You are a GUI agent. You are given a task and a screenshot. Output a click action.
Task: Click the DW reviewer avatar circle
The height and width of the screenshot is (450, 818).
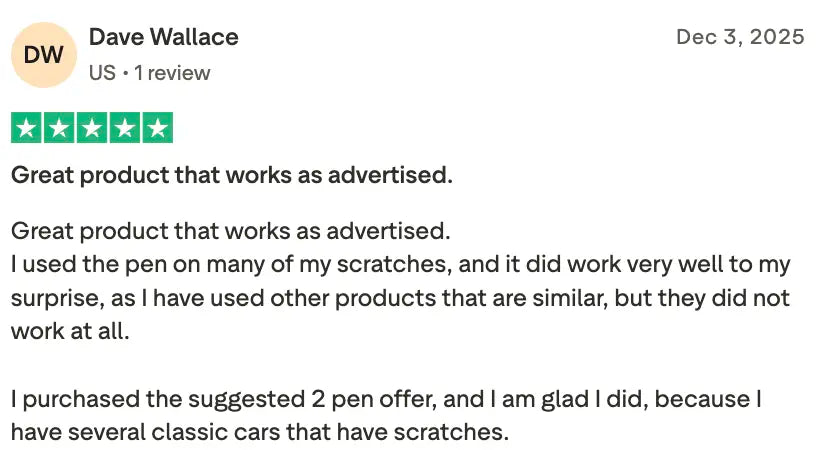coord(43,54)
